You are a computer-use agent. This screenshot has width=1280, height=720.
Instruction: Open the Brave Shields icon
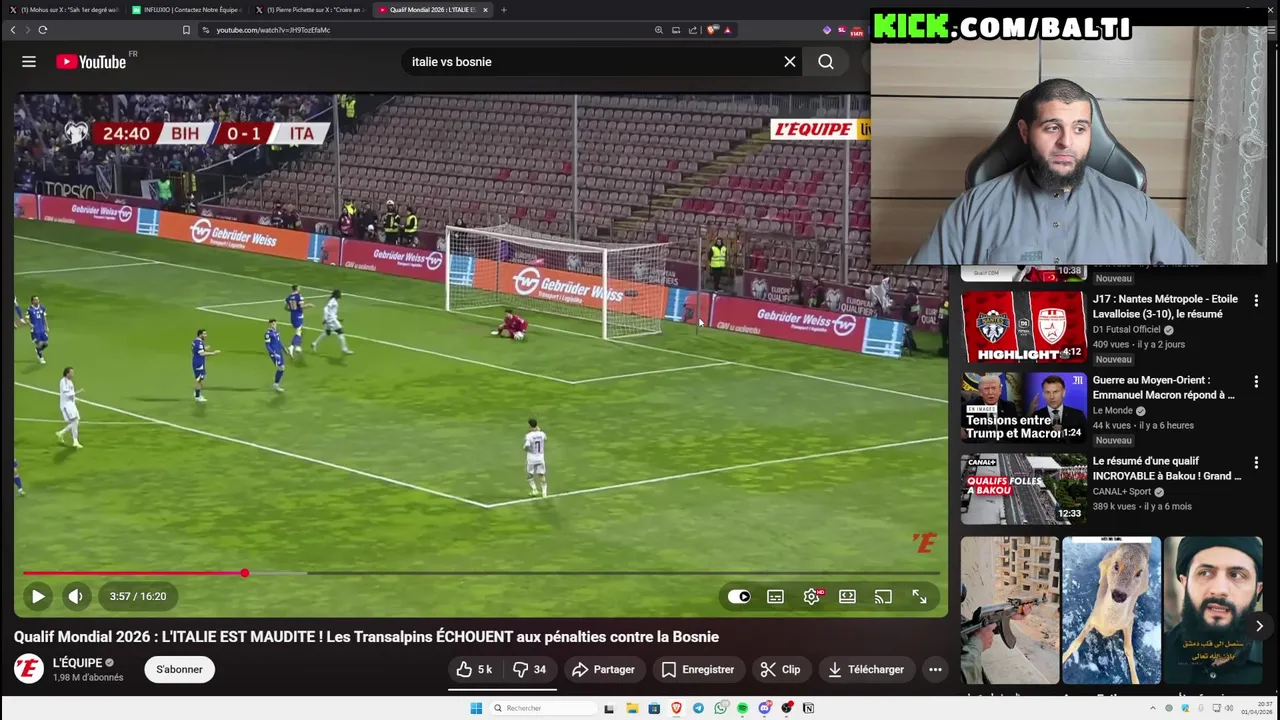712,30
